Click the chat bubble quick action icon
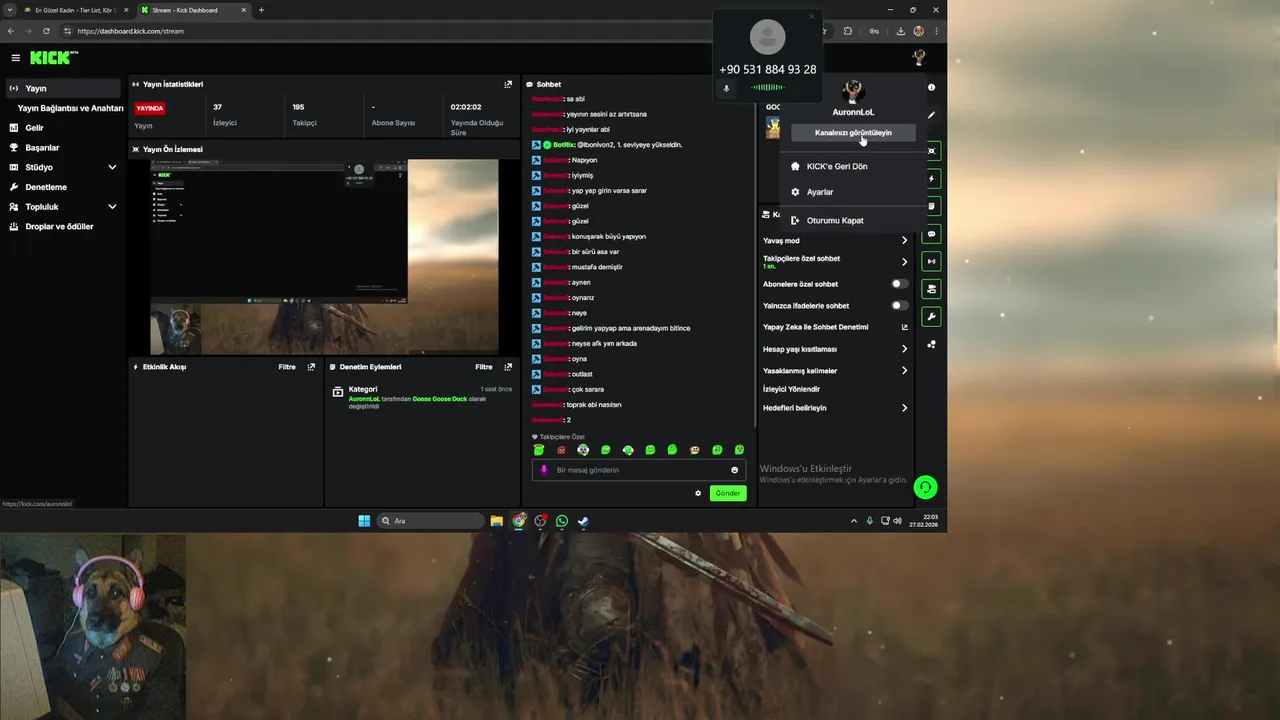 coord(931,234)
